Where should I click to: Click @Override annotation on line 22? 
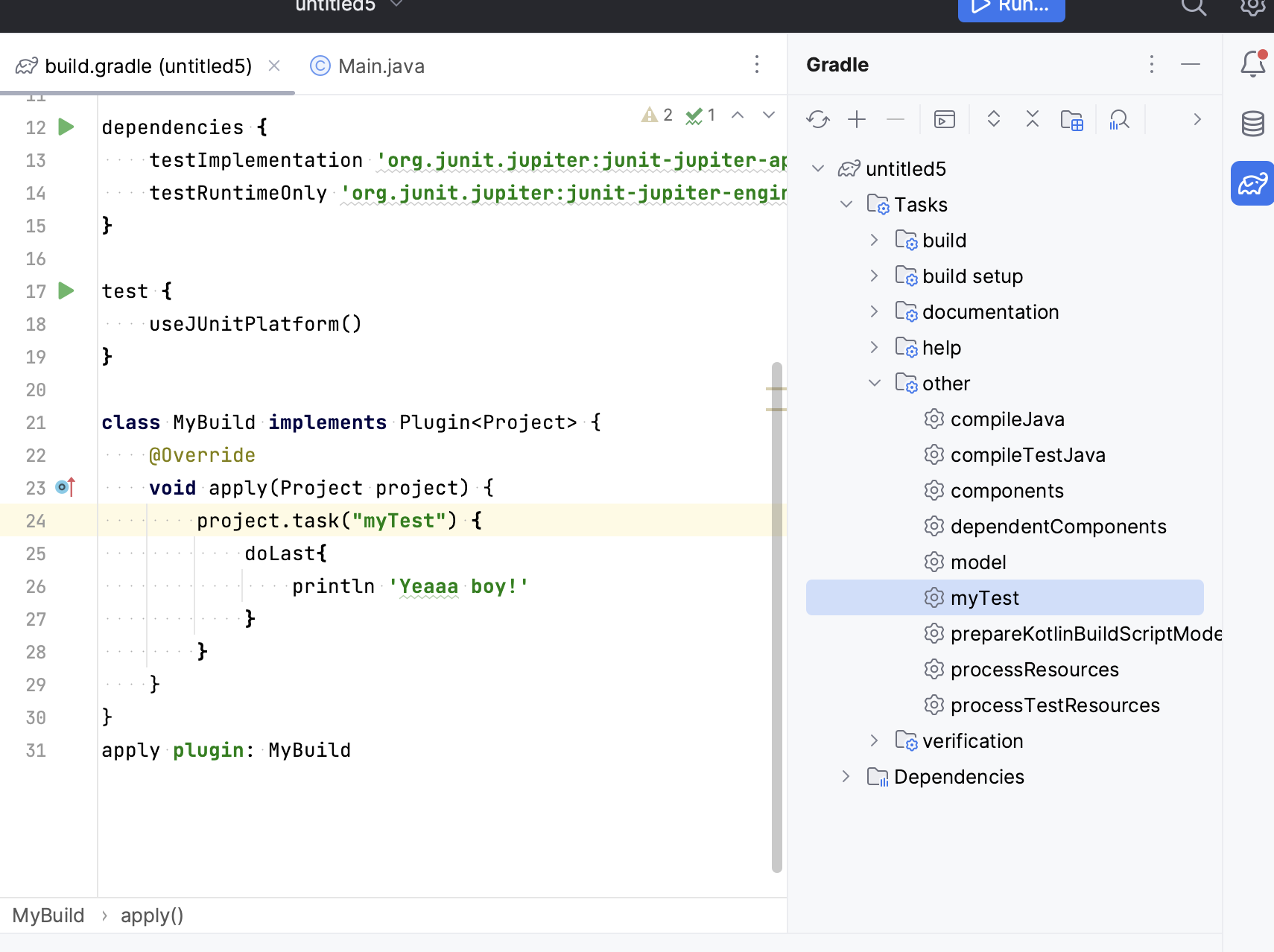point(203,455)
